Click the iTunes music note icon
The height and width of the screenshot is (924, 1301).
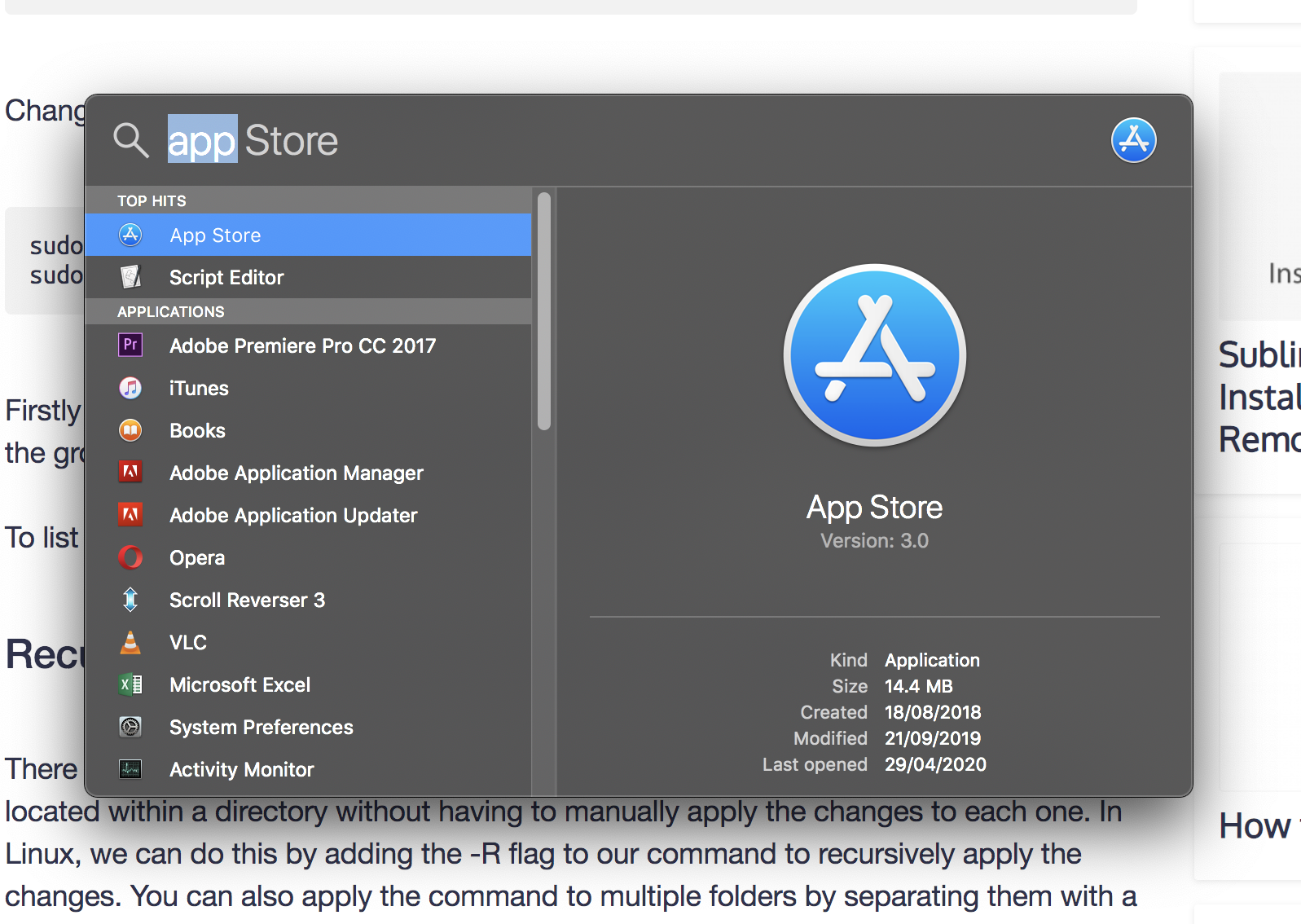coord(130,388)
